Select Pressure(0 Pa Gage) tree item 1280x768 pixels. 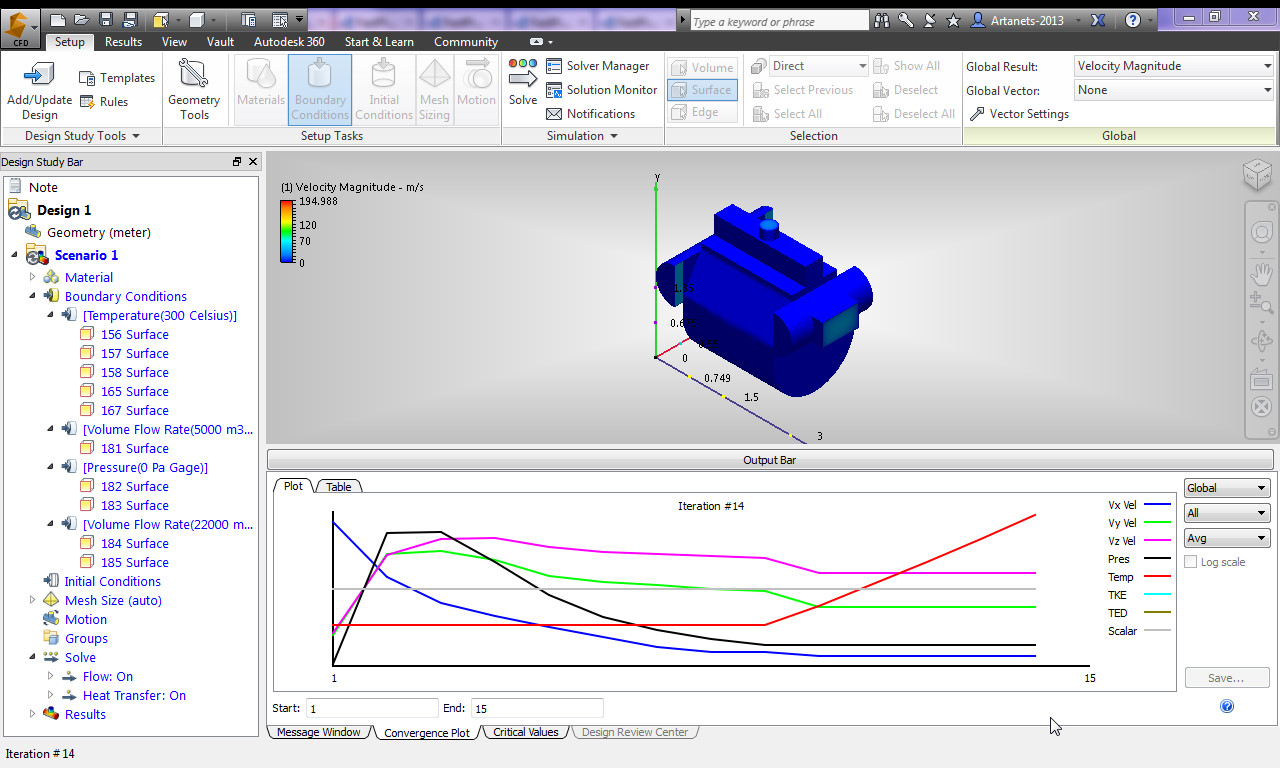click(145, 467)
